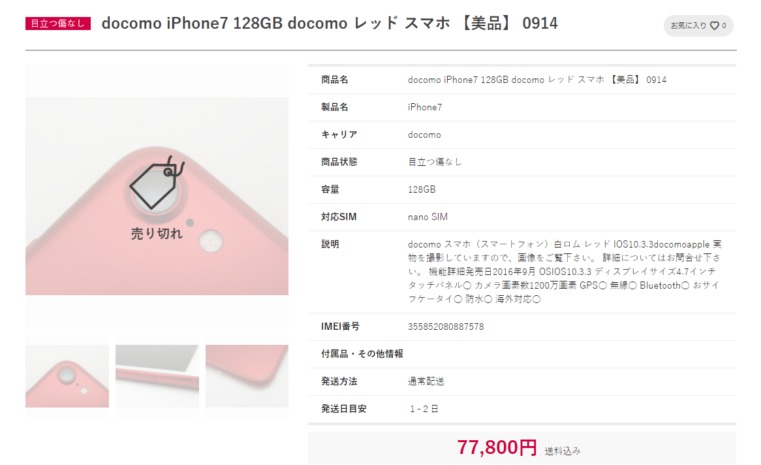Click the 77,800円 price text
Viewport: 761px width, 465px height.
[x=496, y=447]
